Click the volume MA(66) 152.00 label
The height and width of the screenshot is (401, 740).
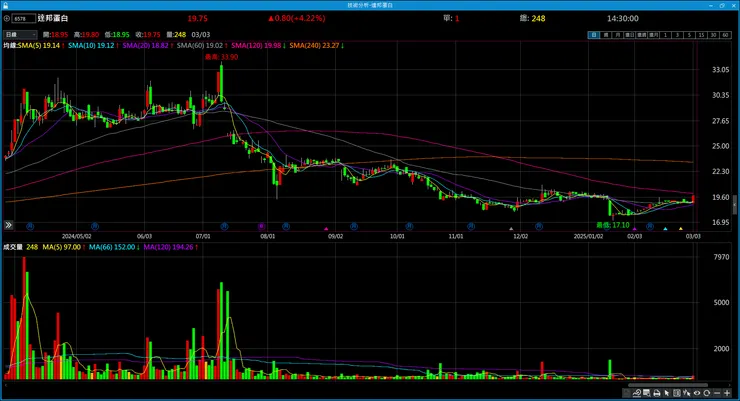[x=114, y=247]
